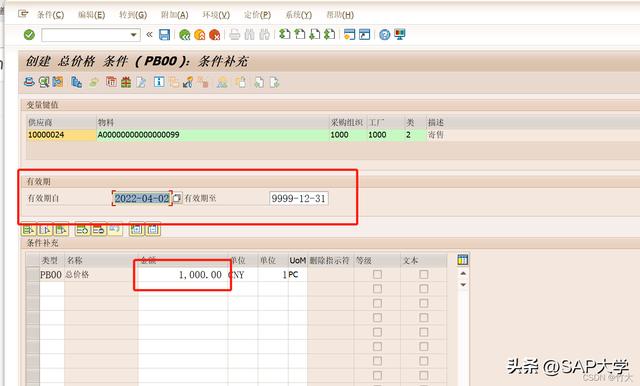Click the orange Exit icon
This screenshot has height=386, width=640.
coord(200,35)
